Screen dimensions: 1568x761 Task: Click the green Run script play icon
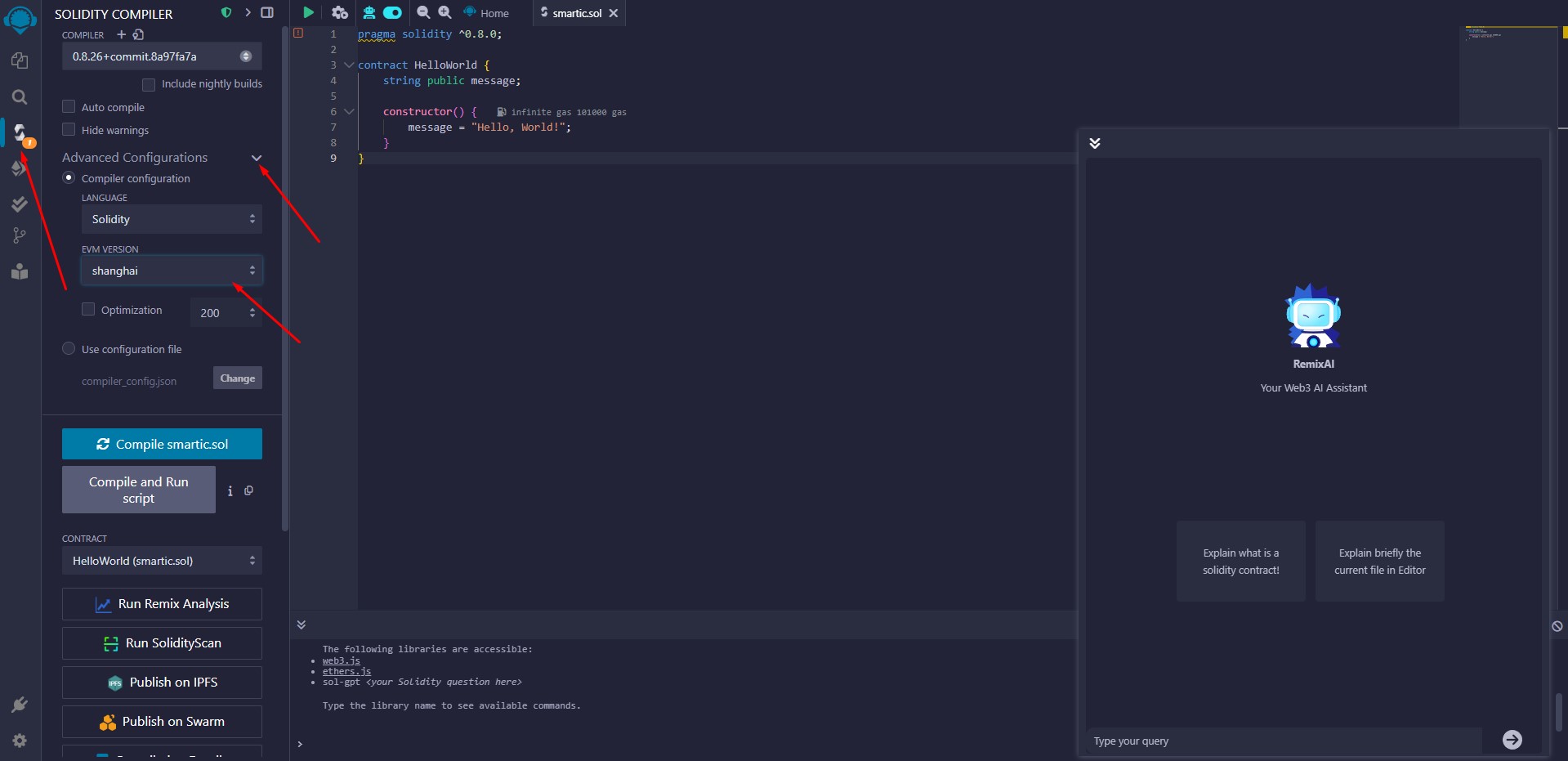coord(308,12)
